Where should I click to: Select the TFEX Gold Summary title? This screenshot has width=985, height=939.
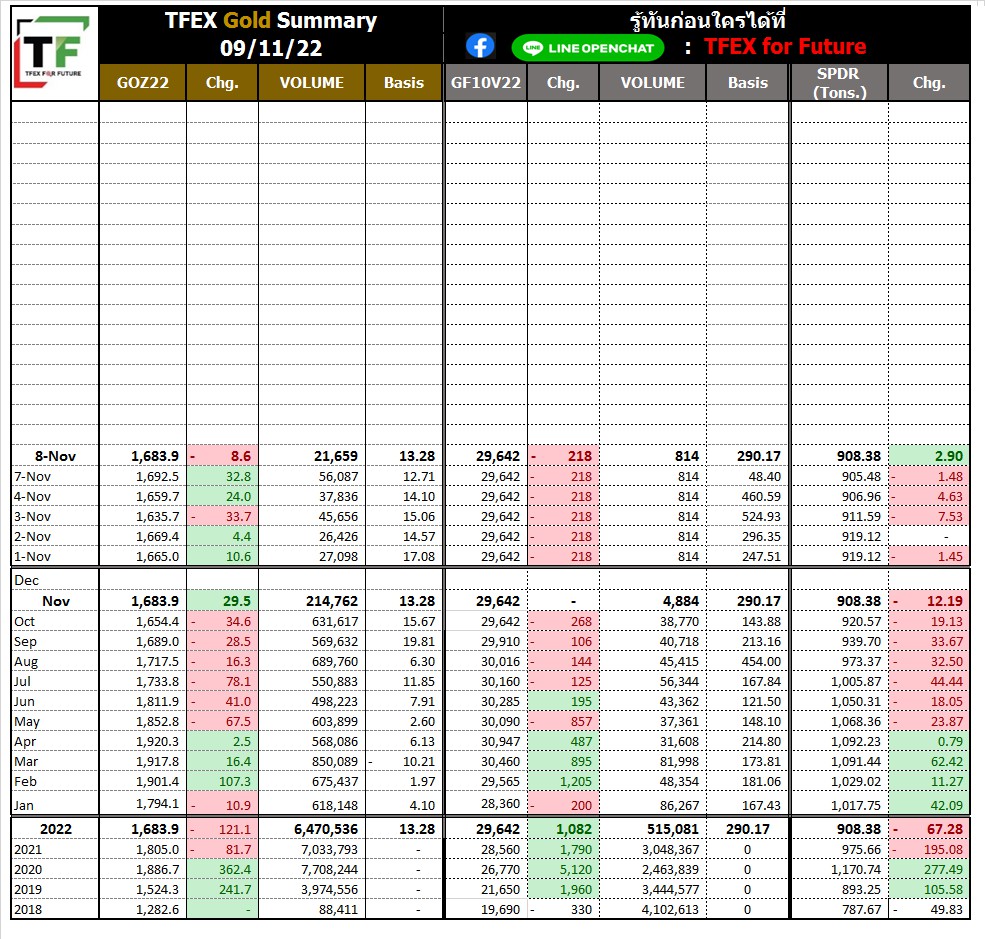tap(271, 20)
